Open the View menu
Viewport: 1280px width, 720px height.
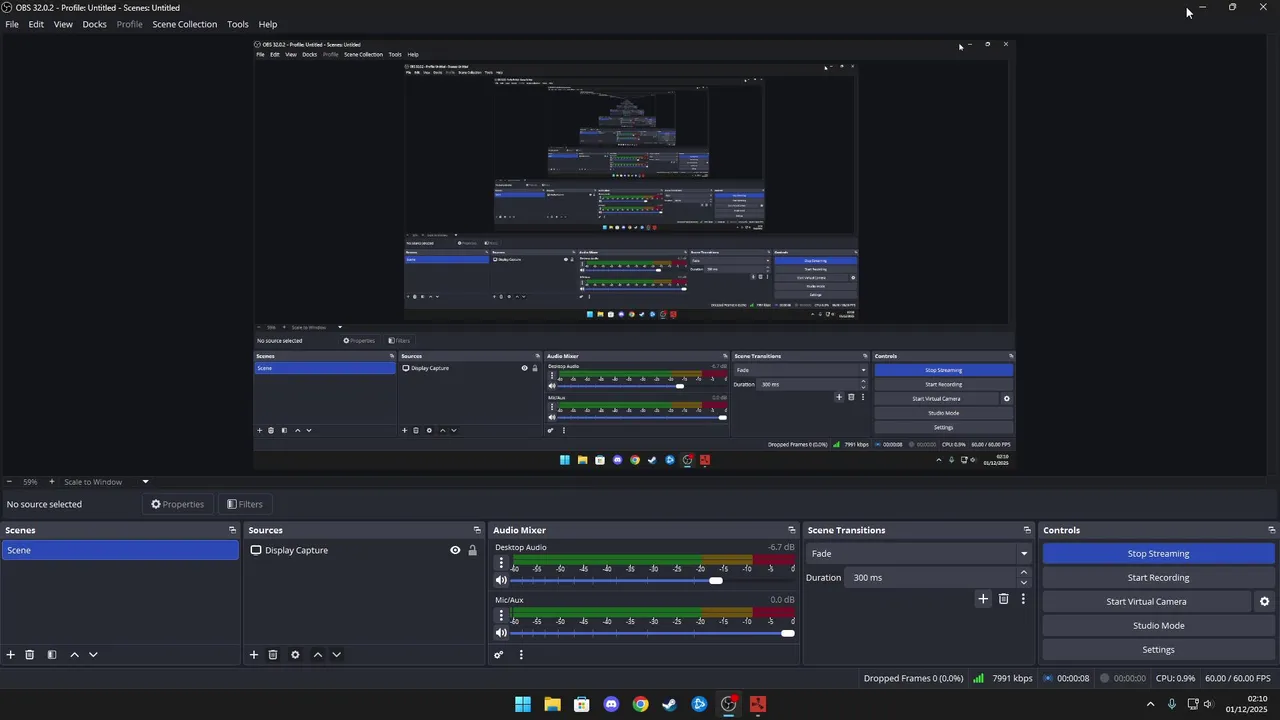(x=63, y=24)
